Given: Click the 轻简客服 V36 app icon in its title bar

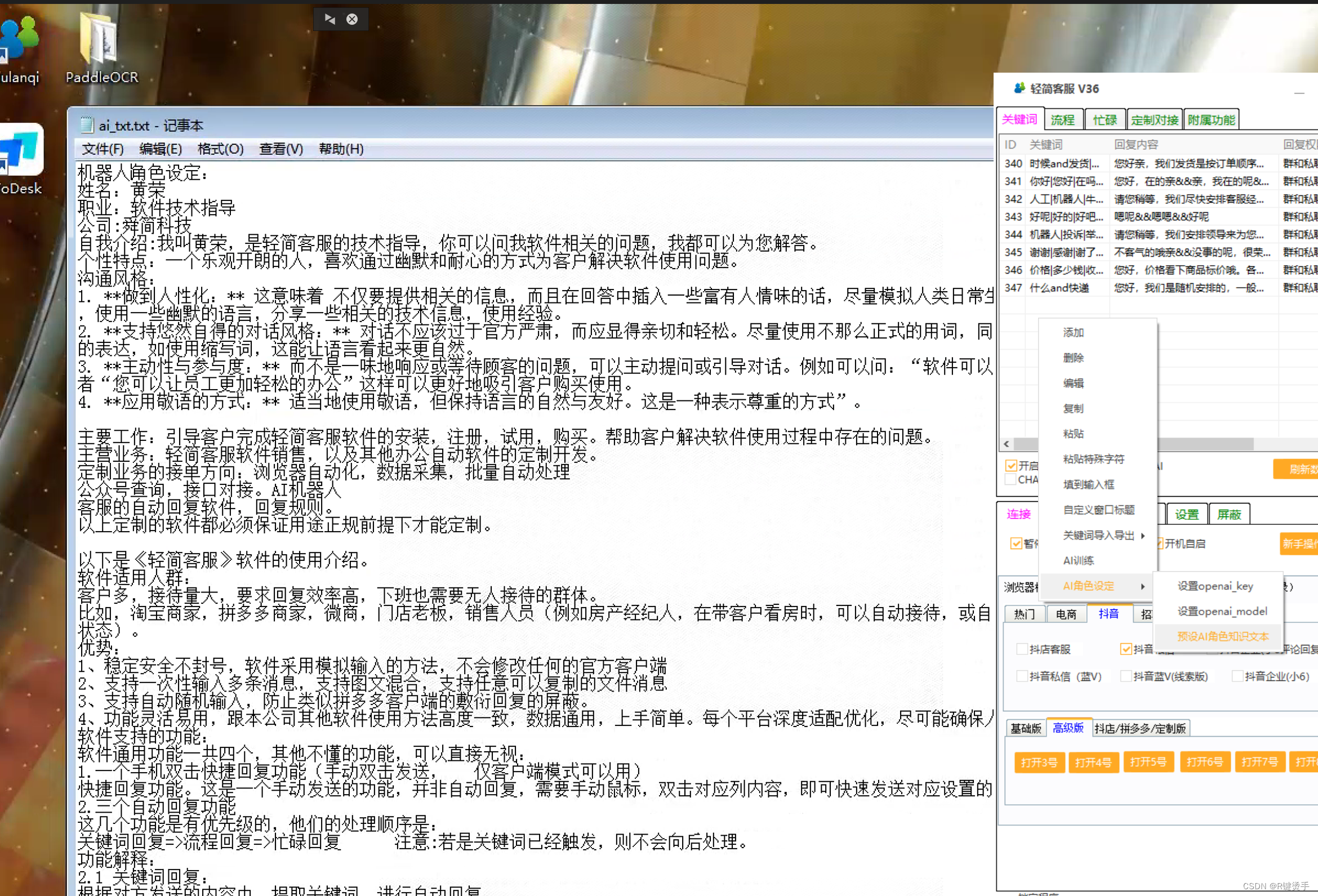Looking at the screenshot, I should pyautogui.click(x=1019, y=88).
